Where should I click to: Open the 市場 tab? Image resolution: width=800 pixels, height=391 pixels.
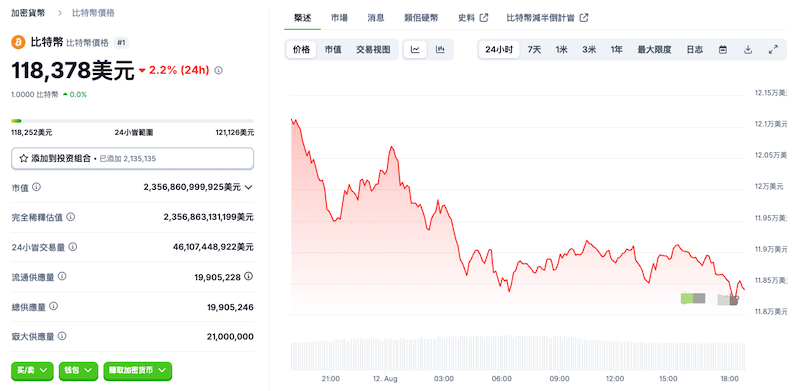tap(339, 18)
